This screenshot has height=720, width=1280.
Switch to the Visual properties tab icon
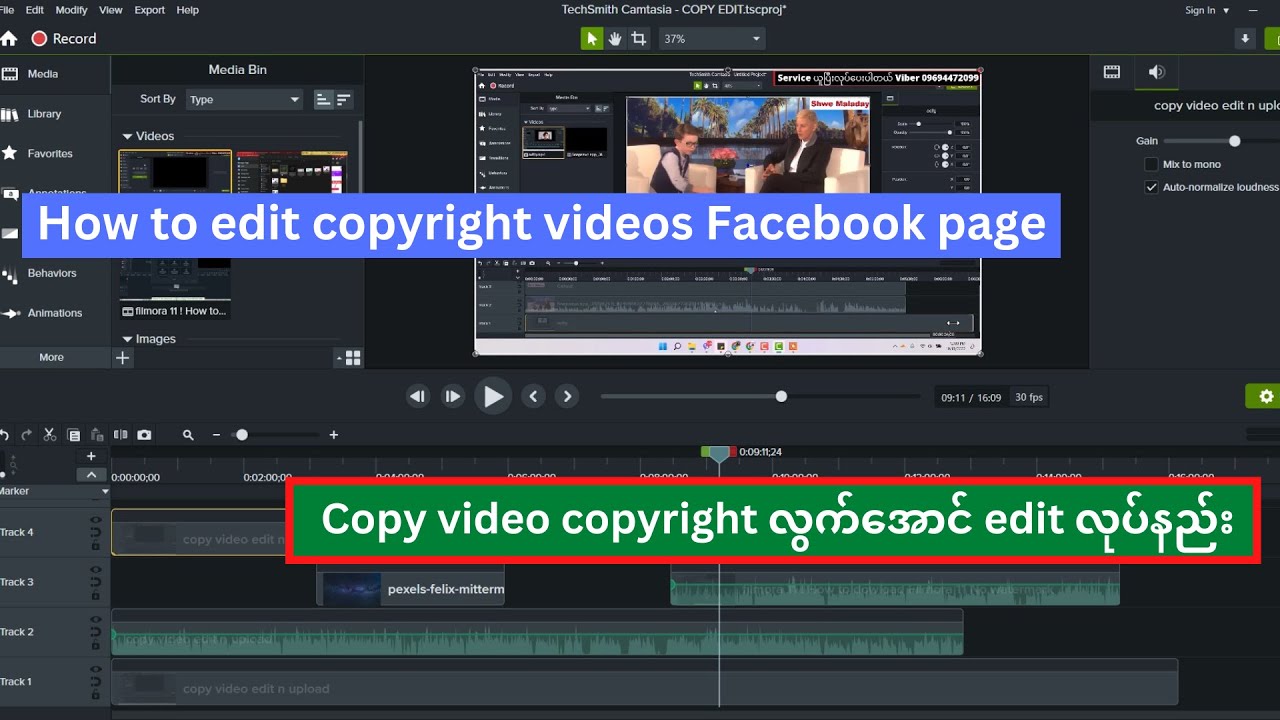pos(1112,72)
